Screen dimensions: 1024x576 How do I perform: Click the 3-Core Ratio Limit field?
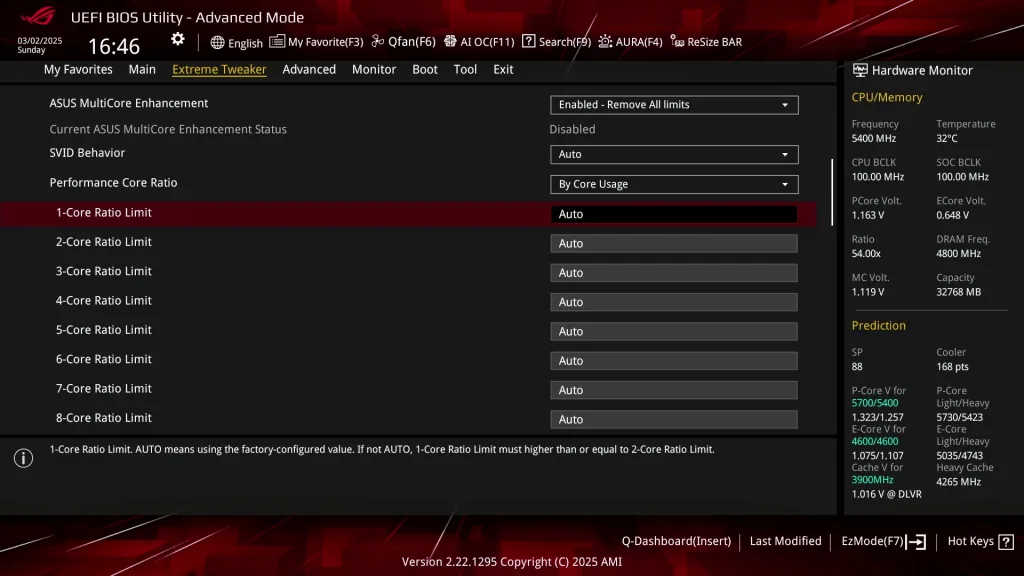674,273
